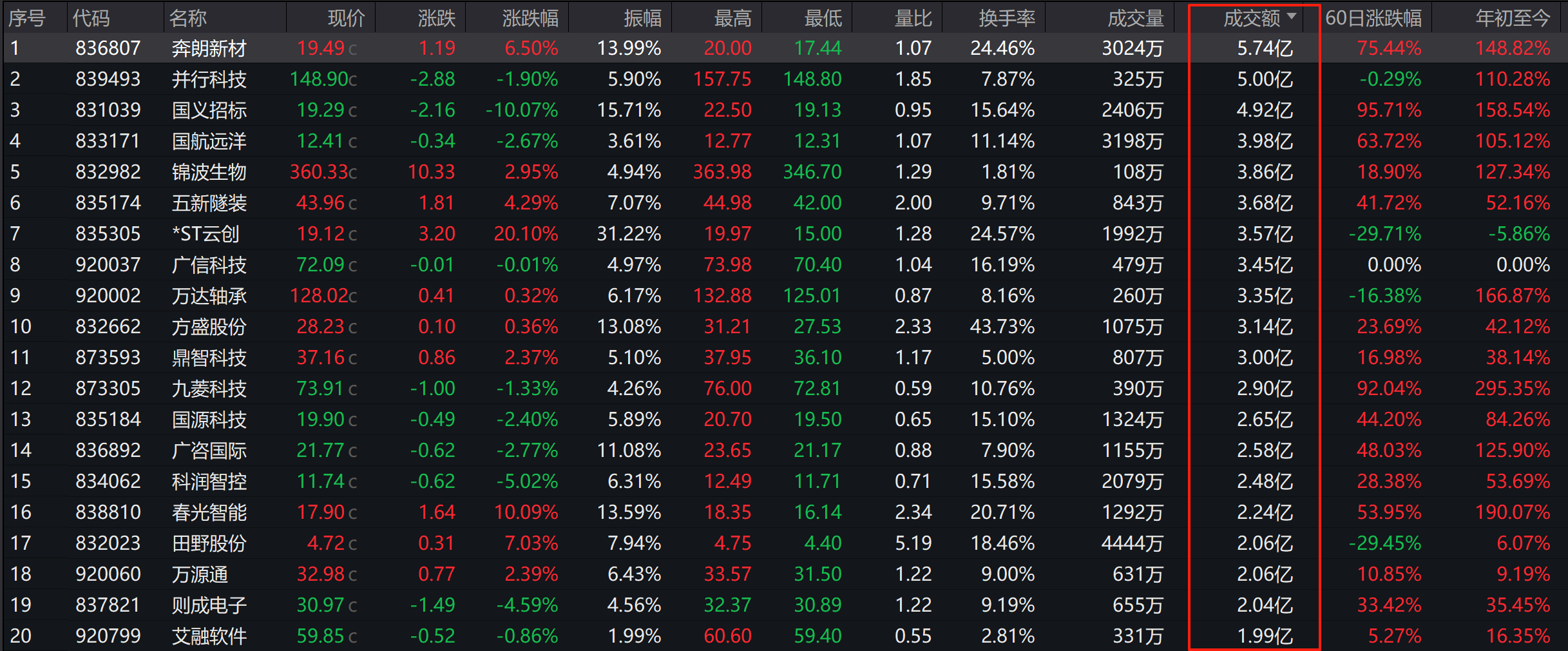Click stock code 920002 for 万达轴承
This screenshot has width=1568, height=651.
pos(108,296)
